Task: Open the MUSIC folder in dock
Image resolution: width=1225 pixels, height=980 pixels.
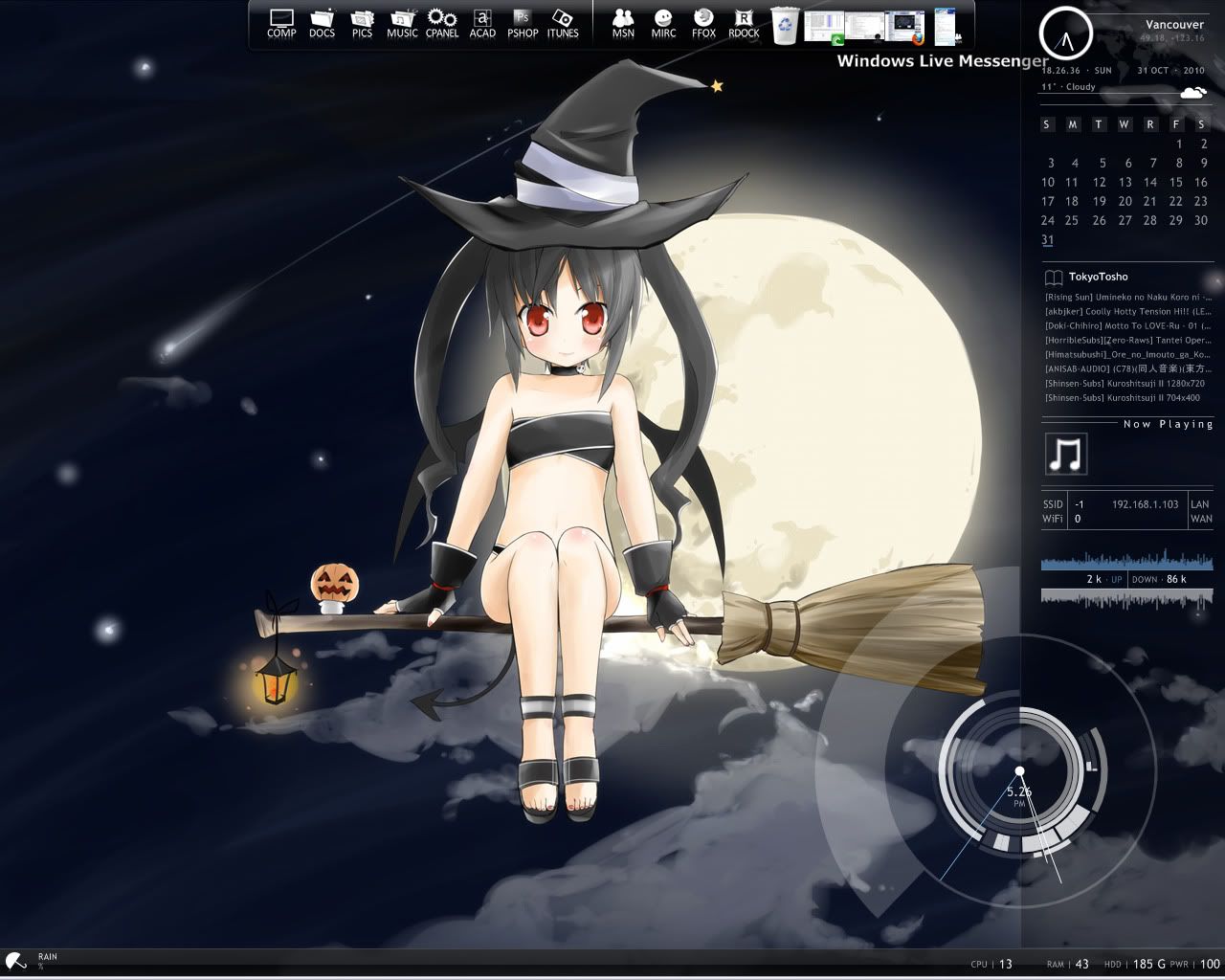Action: pyautogui.click(x=402, y=23)
